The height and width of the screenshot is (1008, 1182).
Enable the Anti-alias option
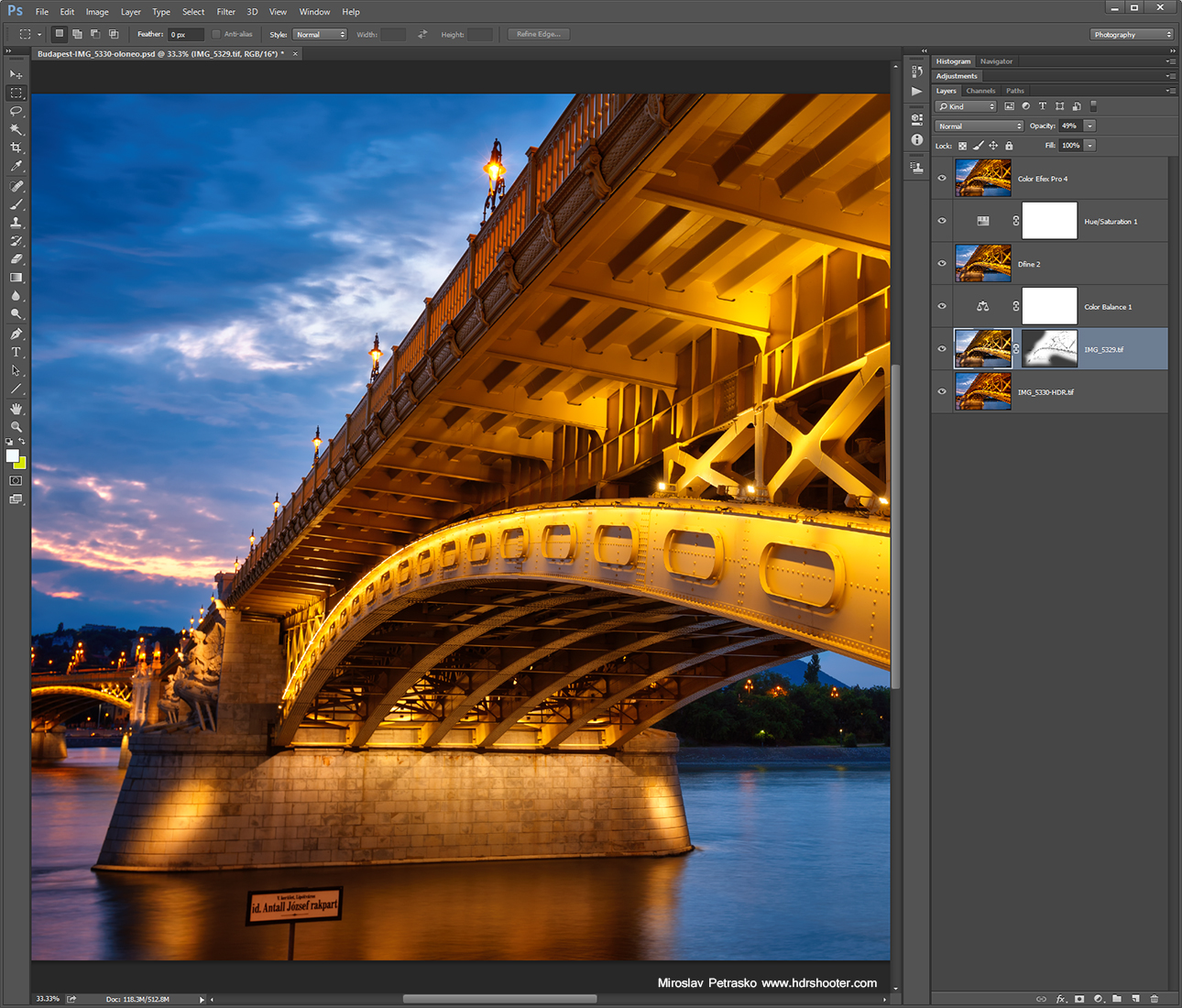coord(216,34)
